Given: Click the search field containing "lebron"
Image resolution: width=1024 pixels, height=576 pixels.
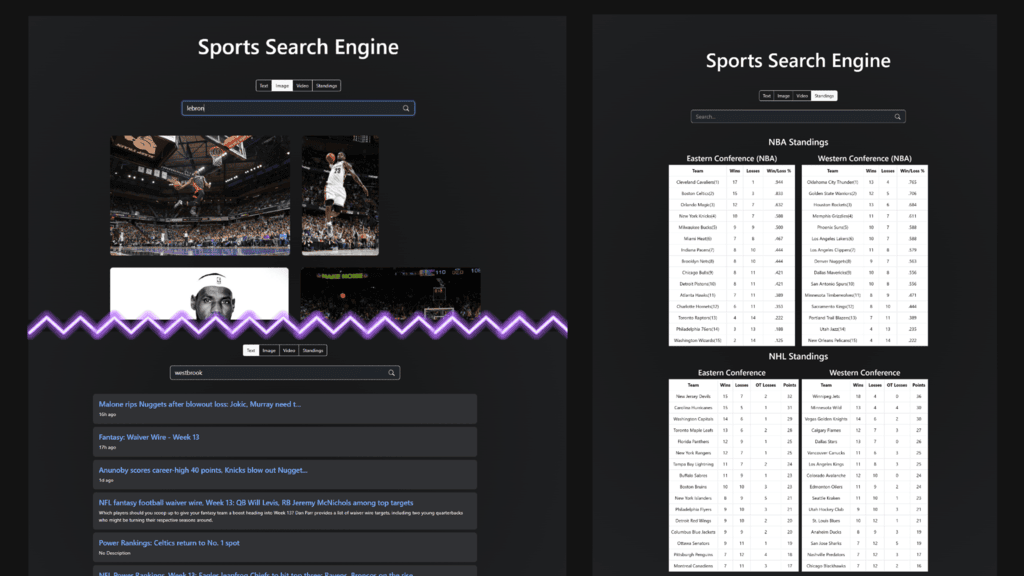Looking at the screenshot, I should pyautogui.click(x=290, y=108).
